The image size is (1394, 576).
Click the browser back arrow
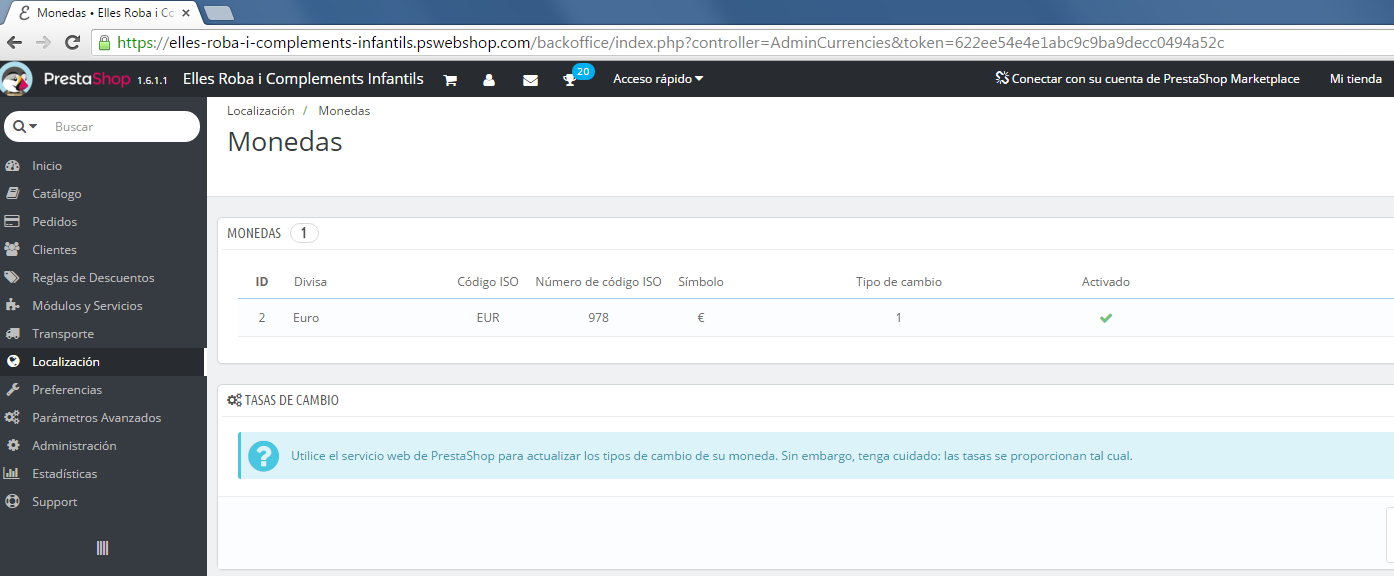pyautogui.click(x=14, y=42)
